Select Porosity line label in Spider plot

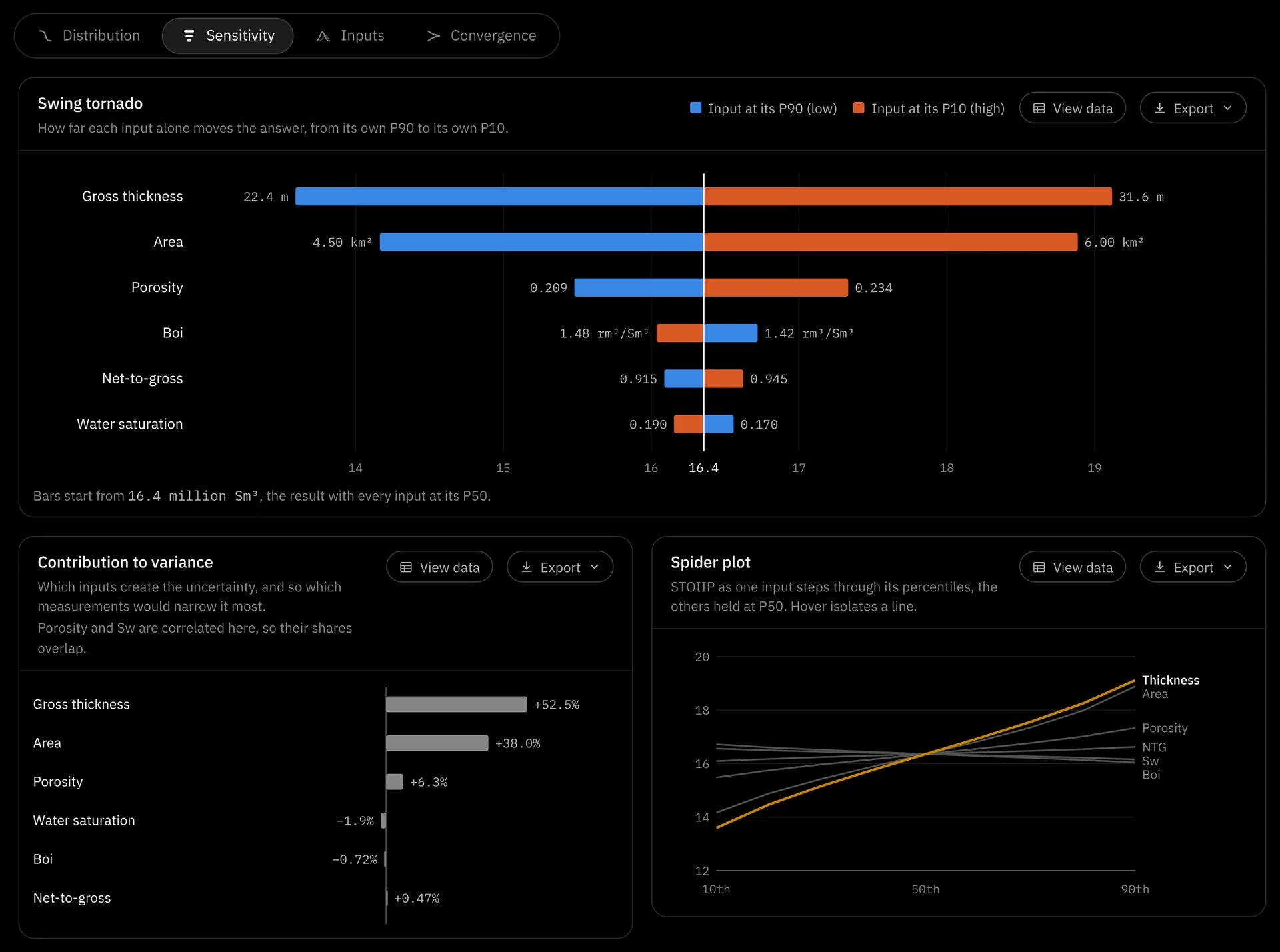click(x=1165, y=728)
